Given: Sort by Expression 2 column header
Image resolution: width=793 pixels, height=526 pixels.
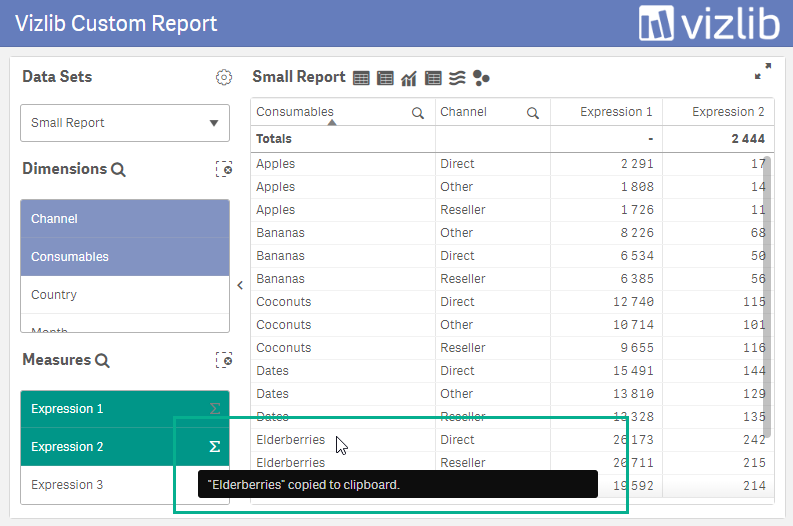Looking at the screenshot, I should pos(728,112).
